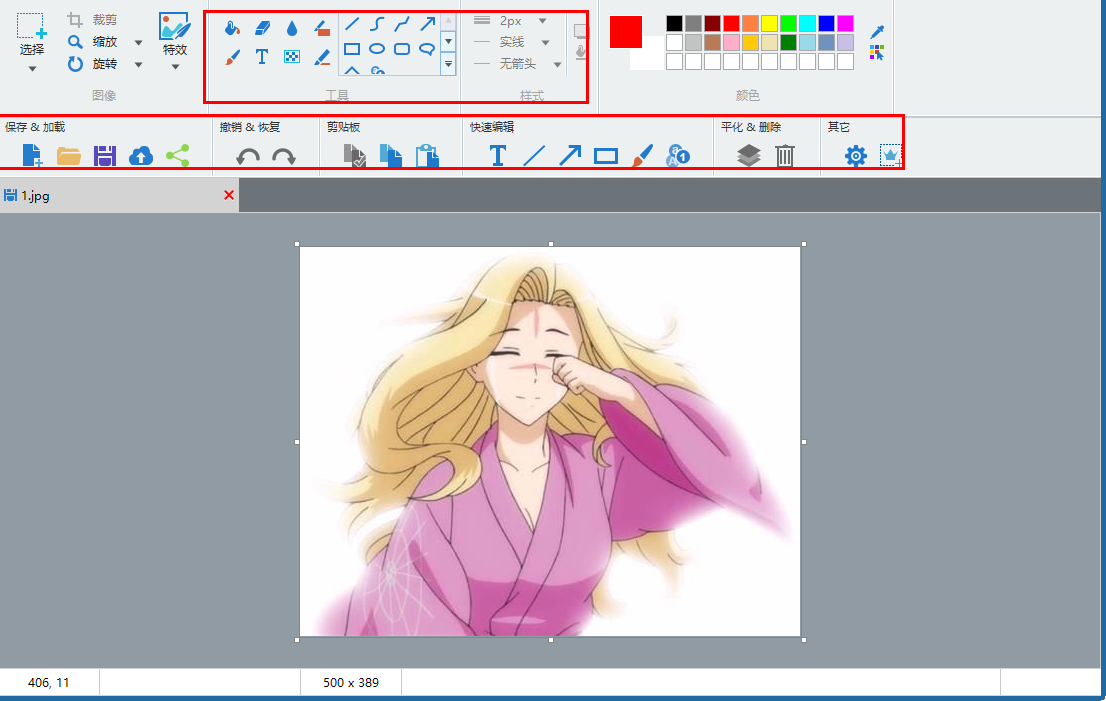Select the dark green palette swatch

tap(789, 43)
